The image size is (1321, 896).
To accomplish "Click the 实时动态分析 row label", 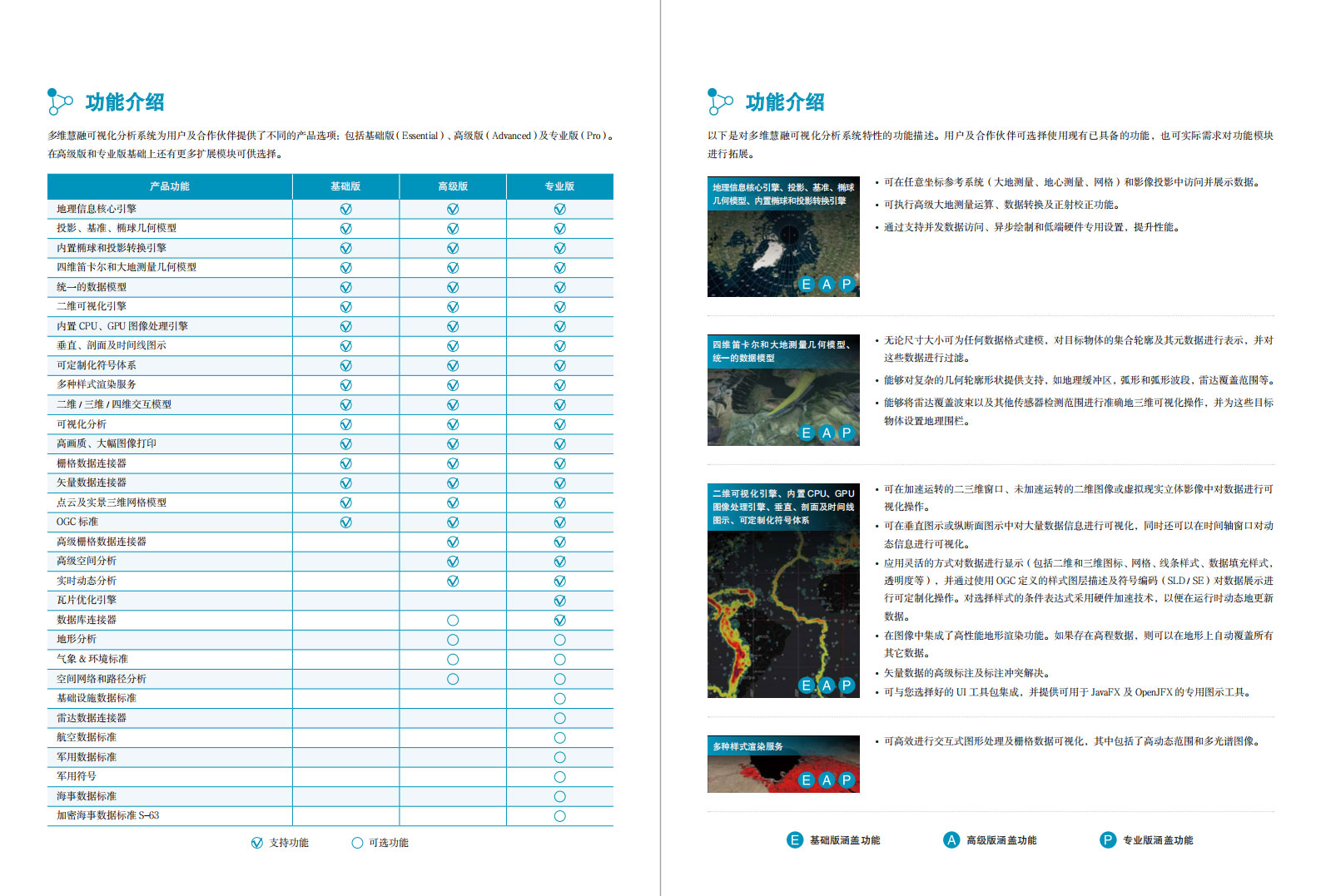I will [x=87, y=581].
